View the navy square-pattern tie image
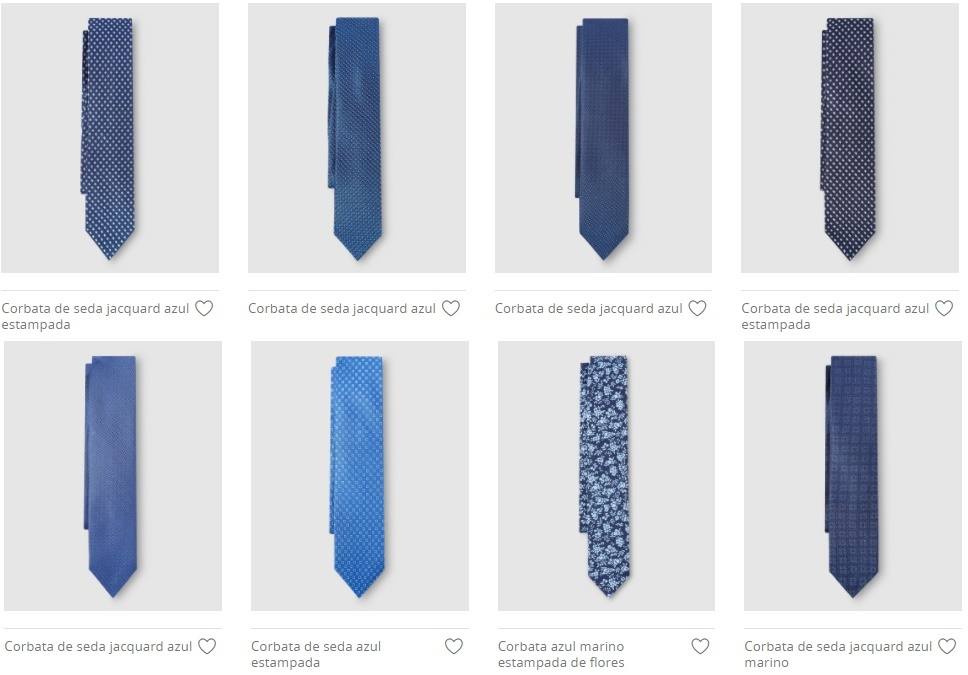The image size is (968, 675). click(x=853, y=476)
